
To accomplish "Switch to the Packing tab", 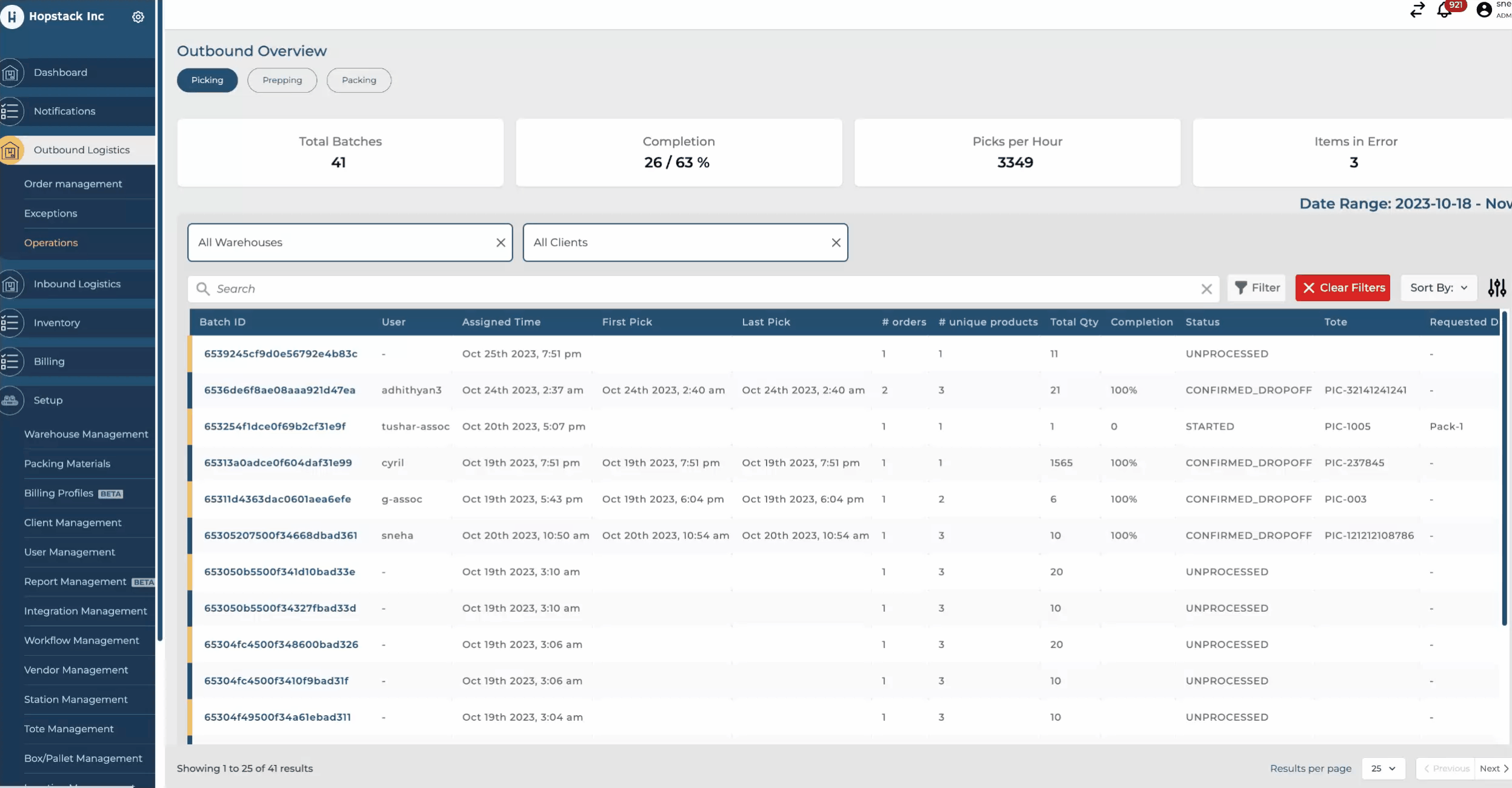I will pyautogui.click(x=359, y=81).
